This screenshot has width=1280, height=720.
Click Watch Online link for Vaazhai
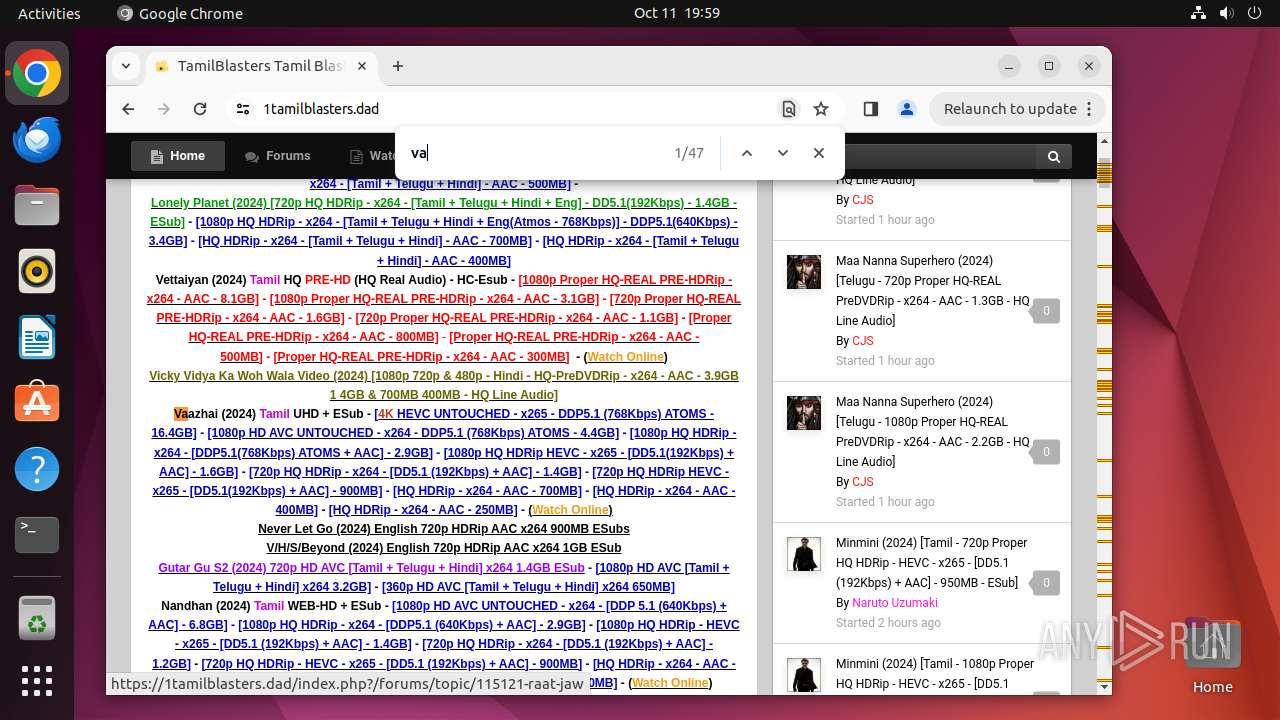pyautogui.click(x=570, y=510)
